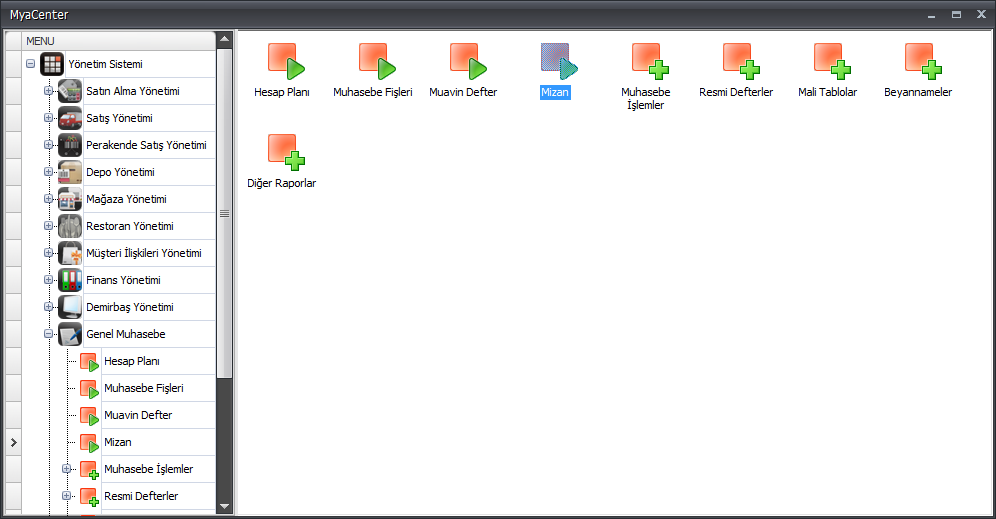The height and width of the screenshot is (519, 996).
Task: Select Yönetim Sistemi label in tree
Action: 105,64
